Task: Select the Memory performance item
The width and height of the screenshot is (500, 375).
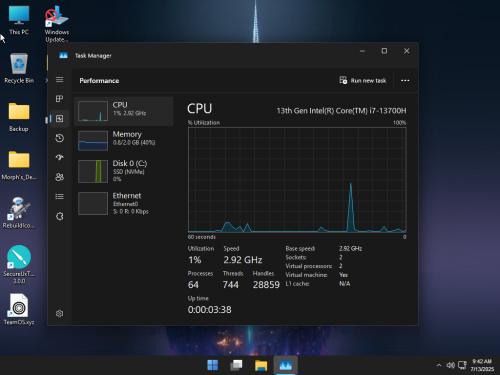Action: (x=123, y=140)
